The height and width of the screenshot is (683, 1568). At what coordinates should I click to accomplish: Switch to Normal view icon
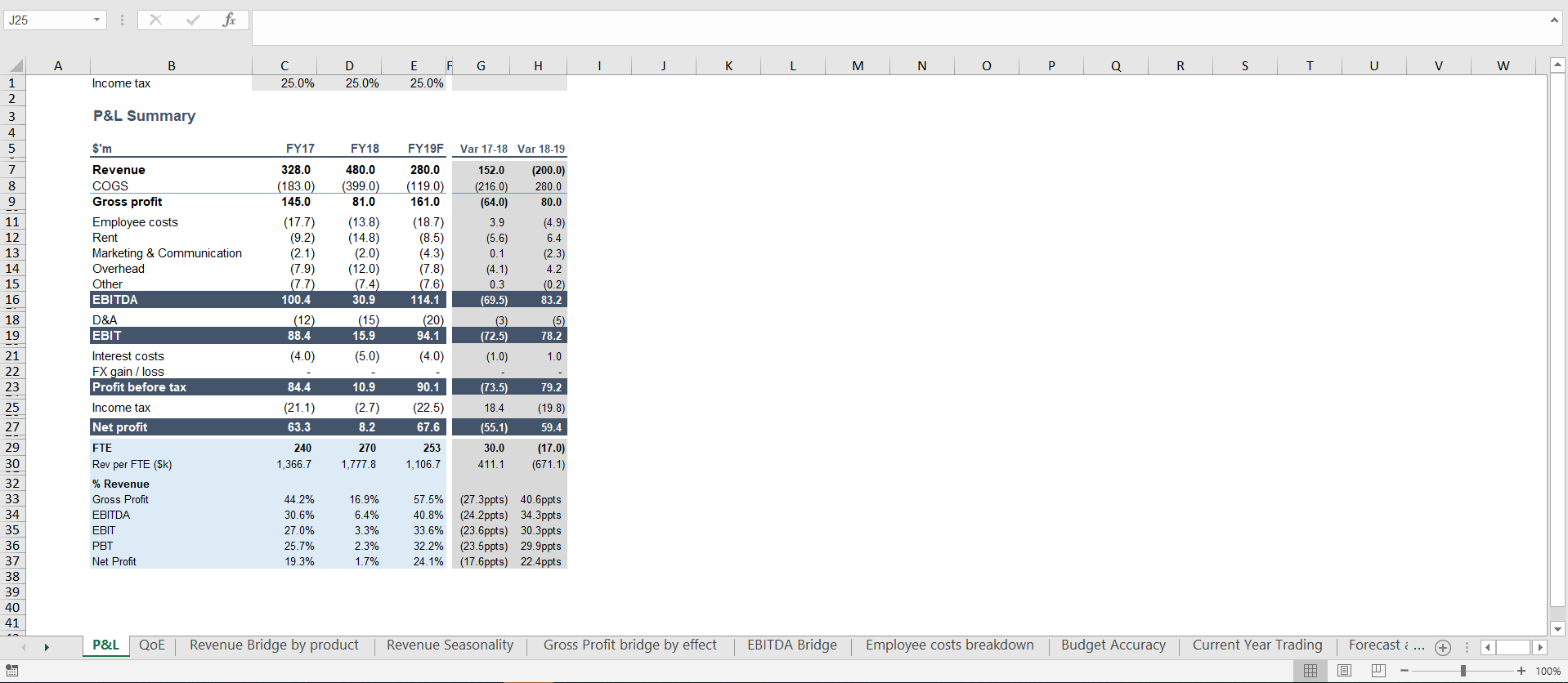[1310, 671]
